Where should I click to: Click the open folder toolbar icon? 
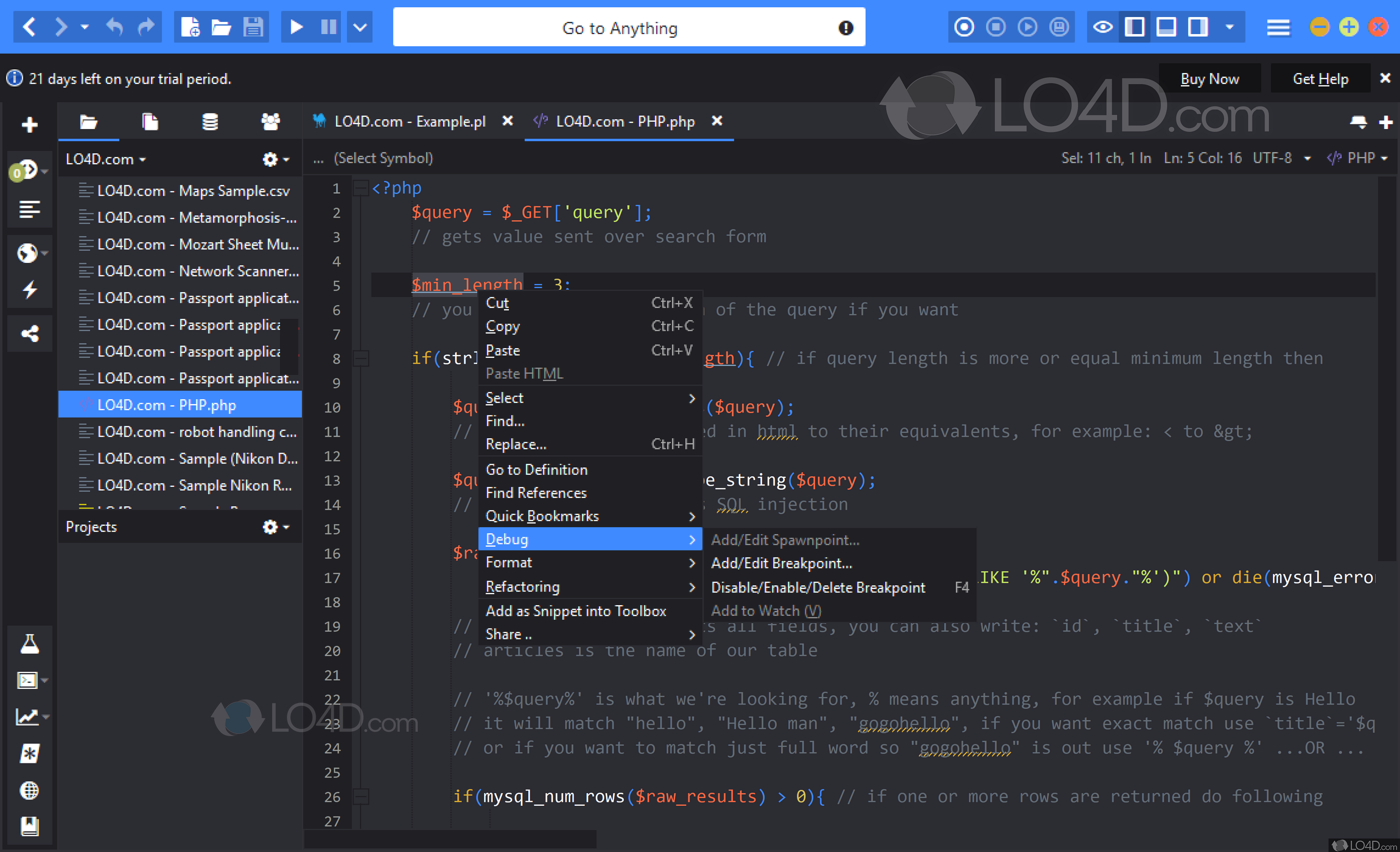[x=221, y=27]
